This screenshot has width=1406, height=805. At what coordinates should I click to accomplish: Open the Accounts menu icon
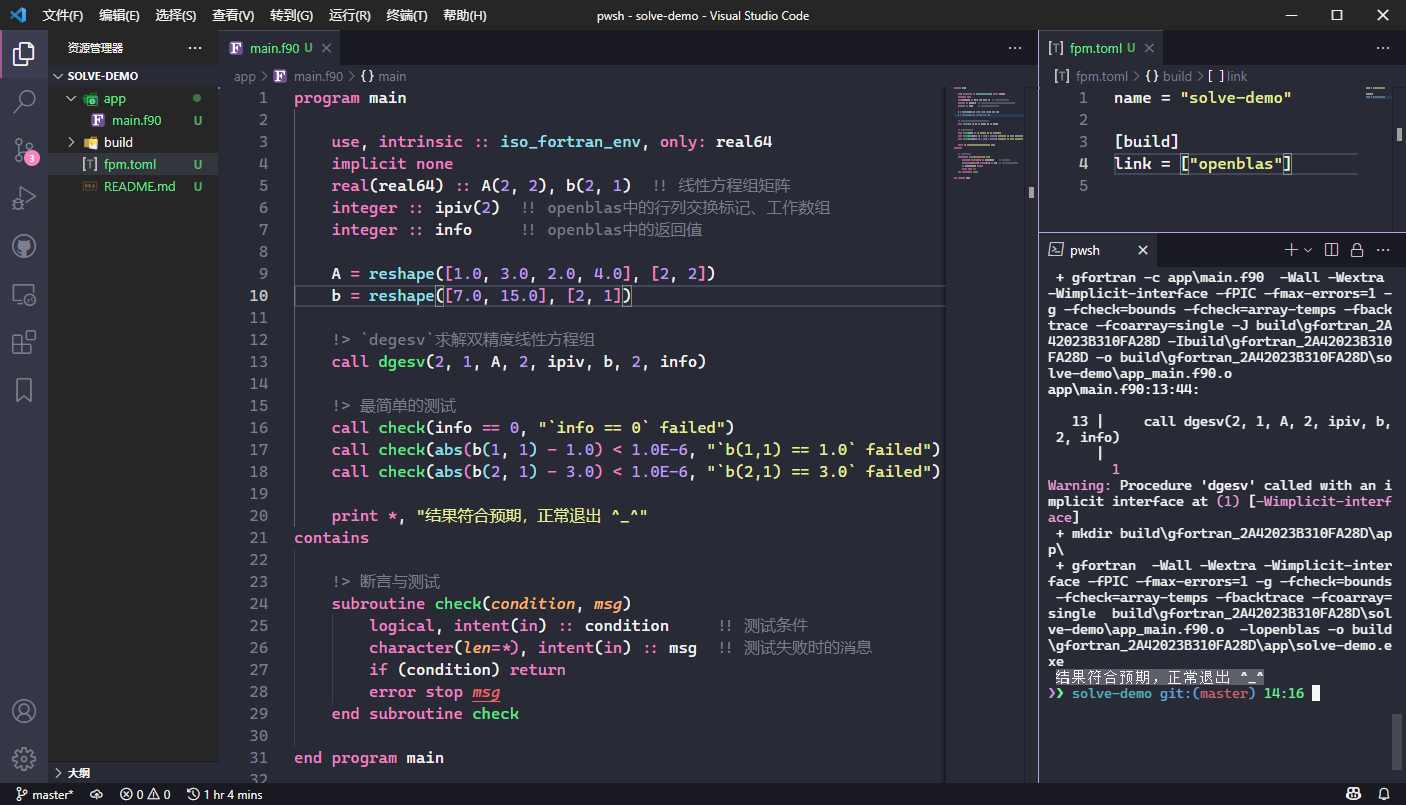(24, 711)
